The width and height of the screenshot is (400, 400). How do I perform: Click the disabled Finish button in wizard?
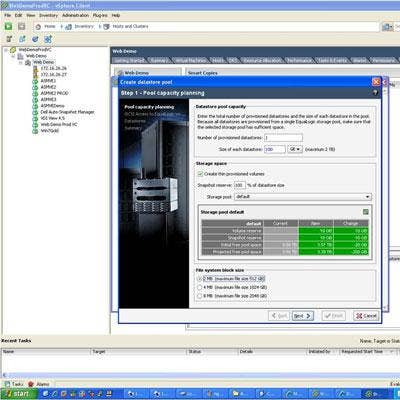click(x=333, y=315)
